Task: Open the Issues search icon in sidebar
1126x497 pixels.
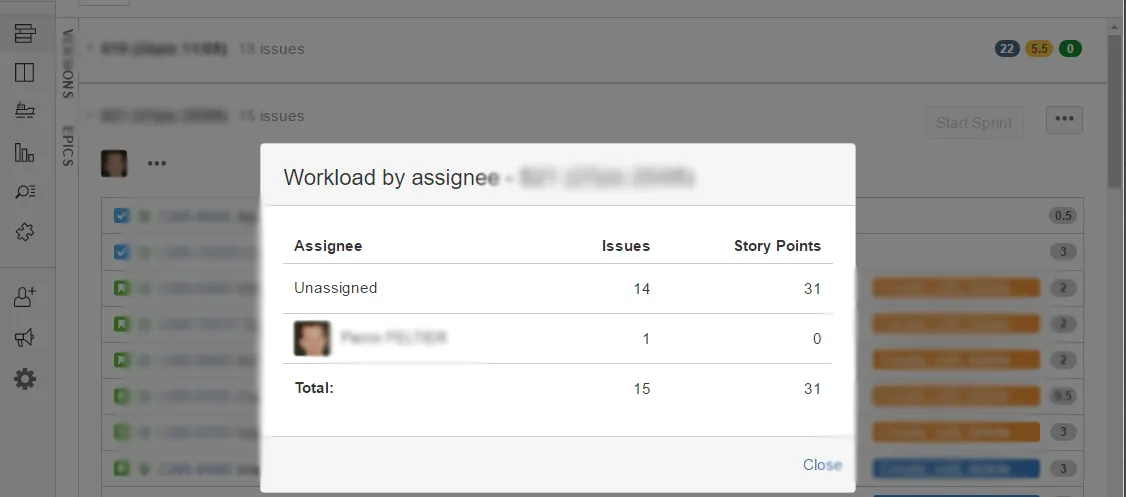Action: (x=25, y=191)
